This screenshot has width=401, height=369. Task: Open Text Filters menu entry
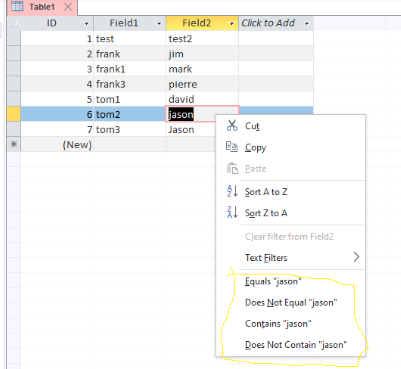tap(290, 257)
